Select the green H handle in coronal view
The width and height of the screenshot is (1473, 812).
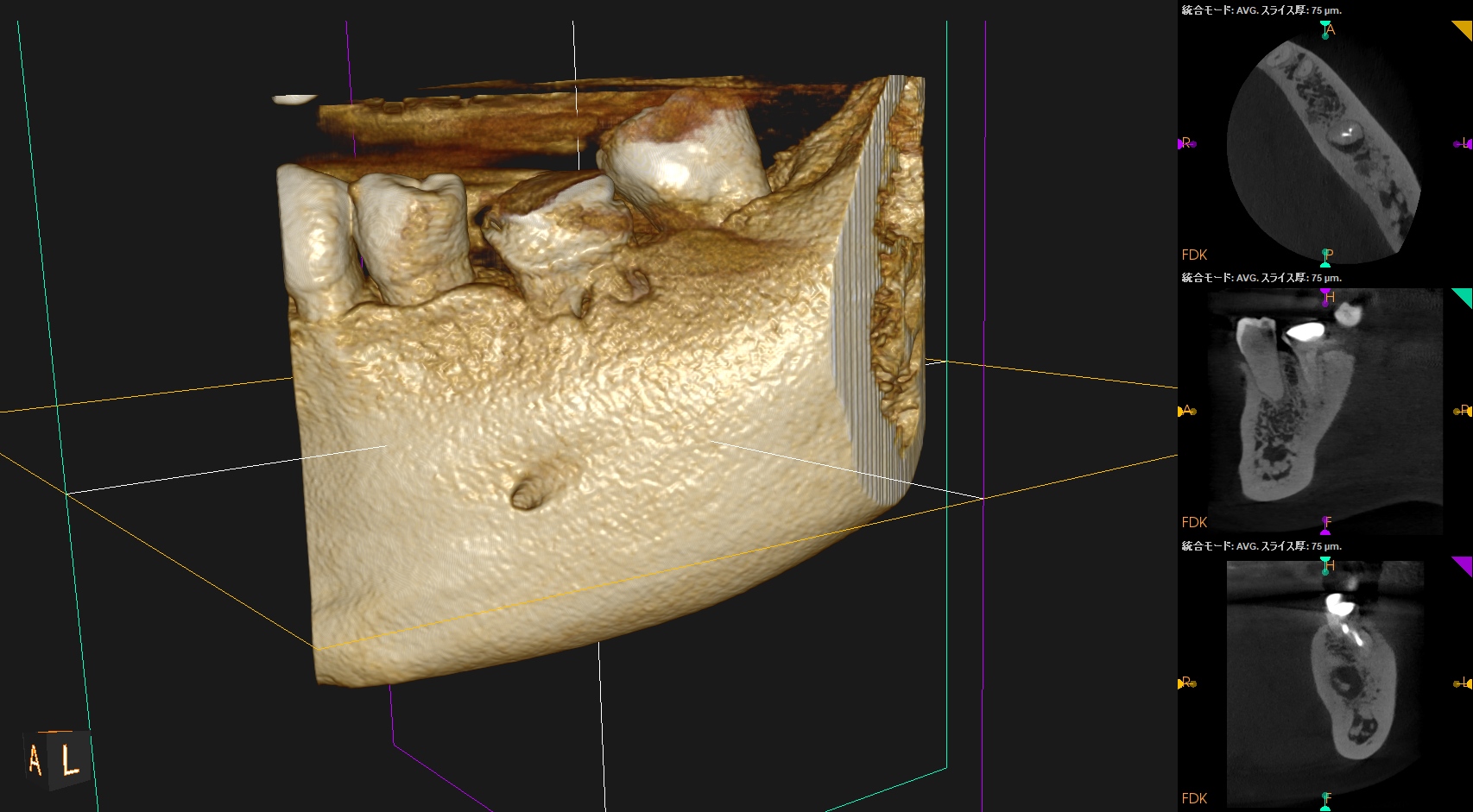1325,565
